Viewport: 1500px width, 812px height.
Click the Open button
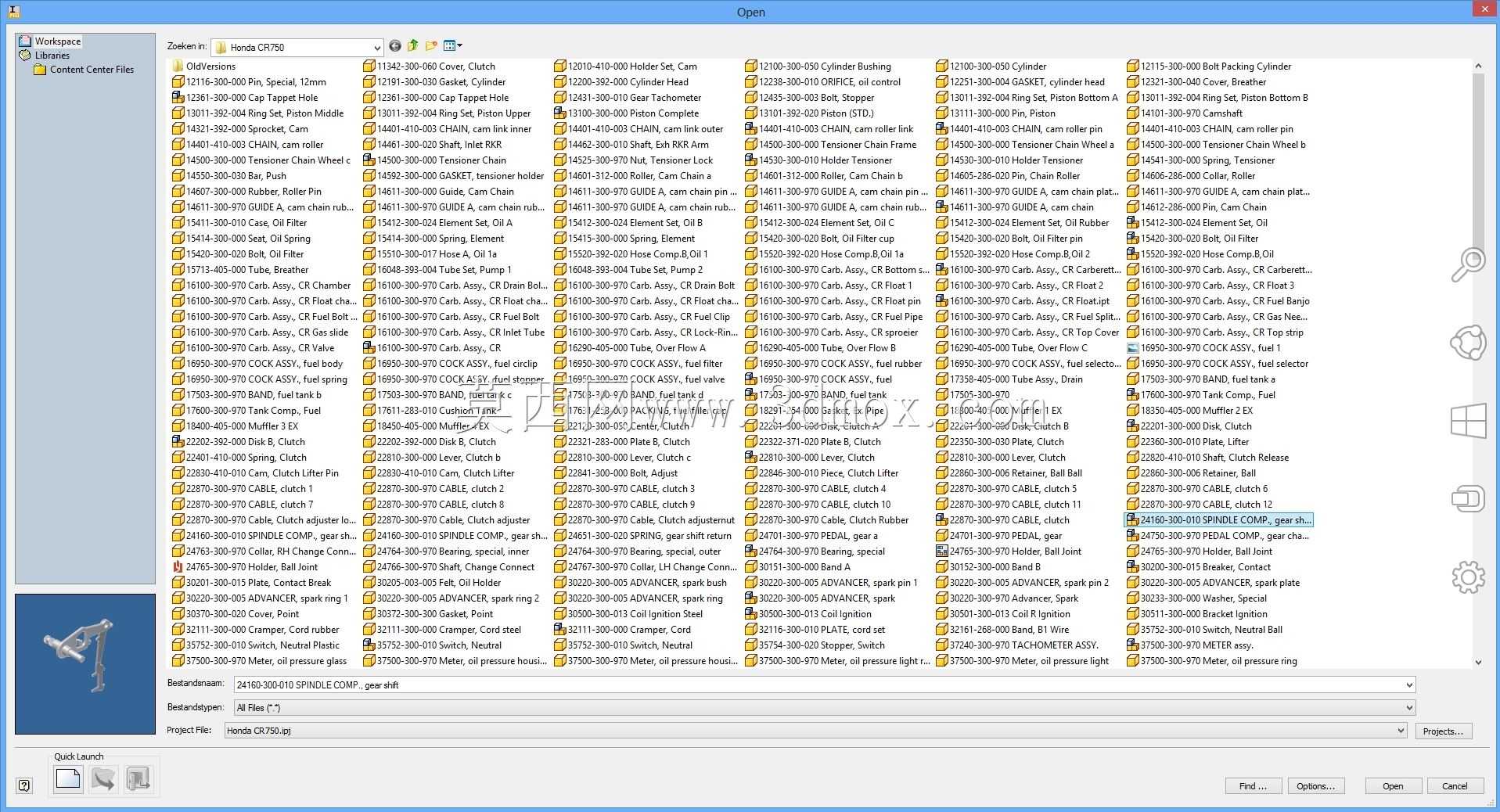coord(1393,786)
